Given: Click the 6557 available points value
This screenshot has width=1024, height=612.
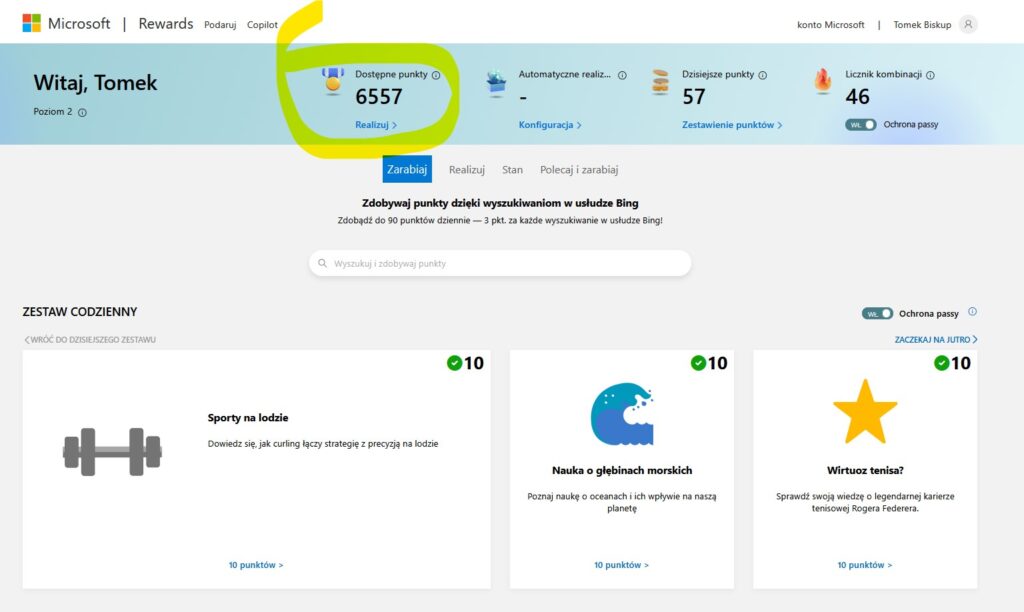Looking at the screenshot, I should point(379,97).
